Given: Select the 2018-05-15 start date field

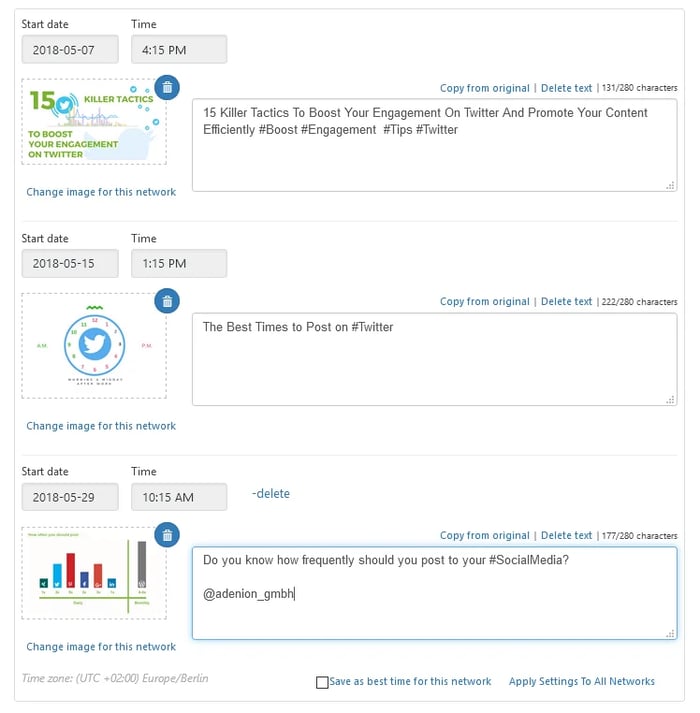Looking at the screenshot, I should click(70, 264).
